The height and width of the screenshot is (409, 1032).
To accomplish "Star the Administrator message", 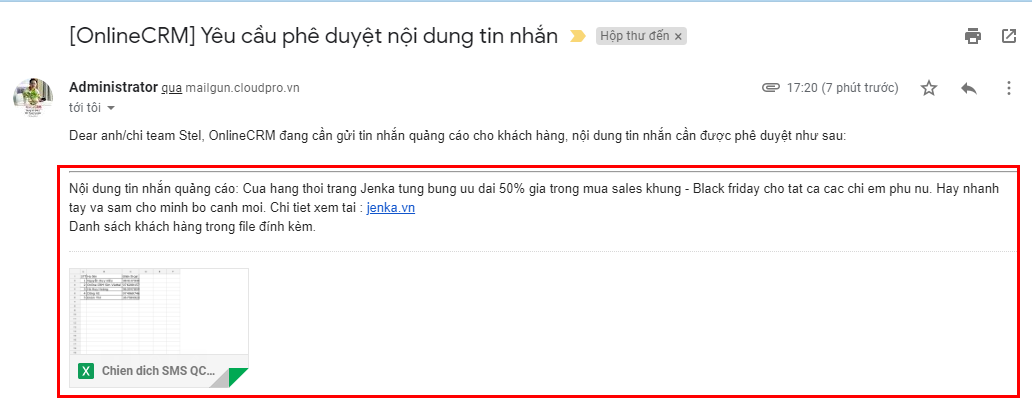I will pos(929,88).
